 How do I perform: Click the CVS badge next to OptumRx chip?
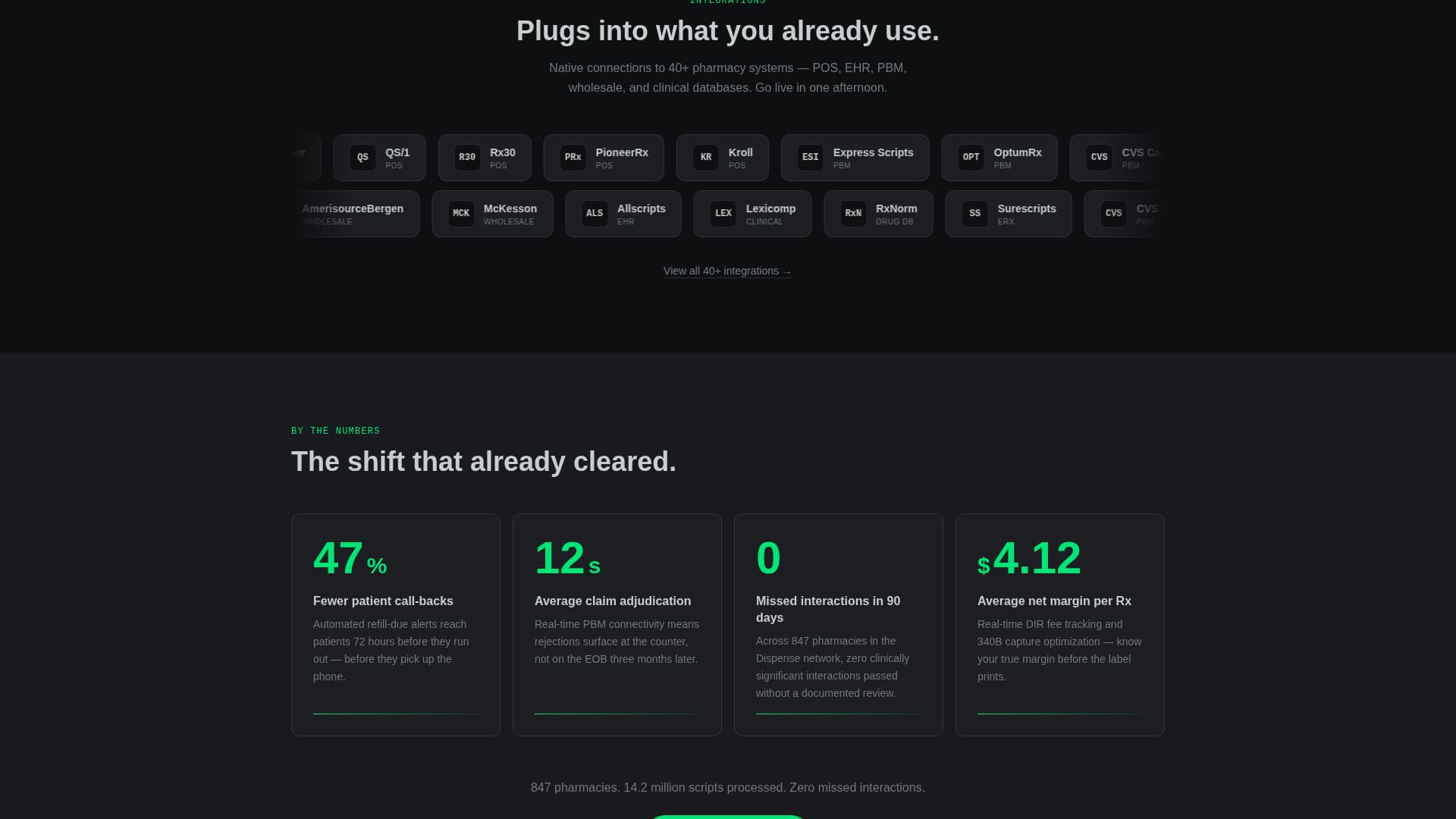(1099, 158)
